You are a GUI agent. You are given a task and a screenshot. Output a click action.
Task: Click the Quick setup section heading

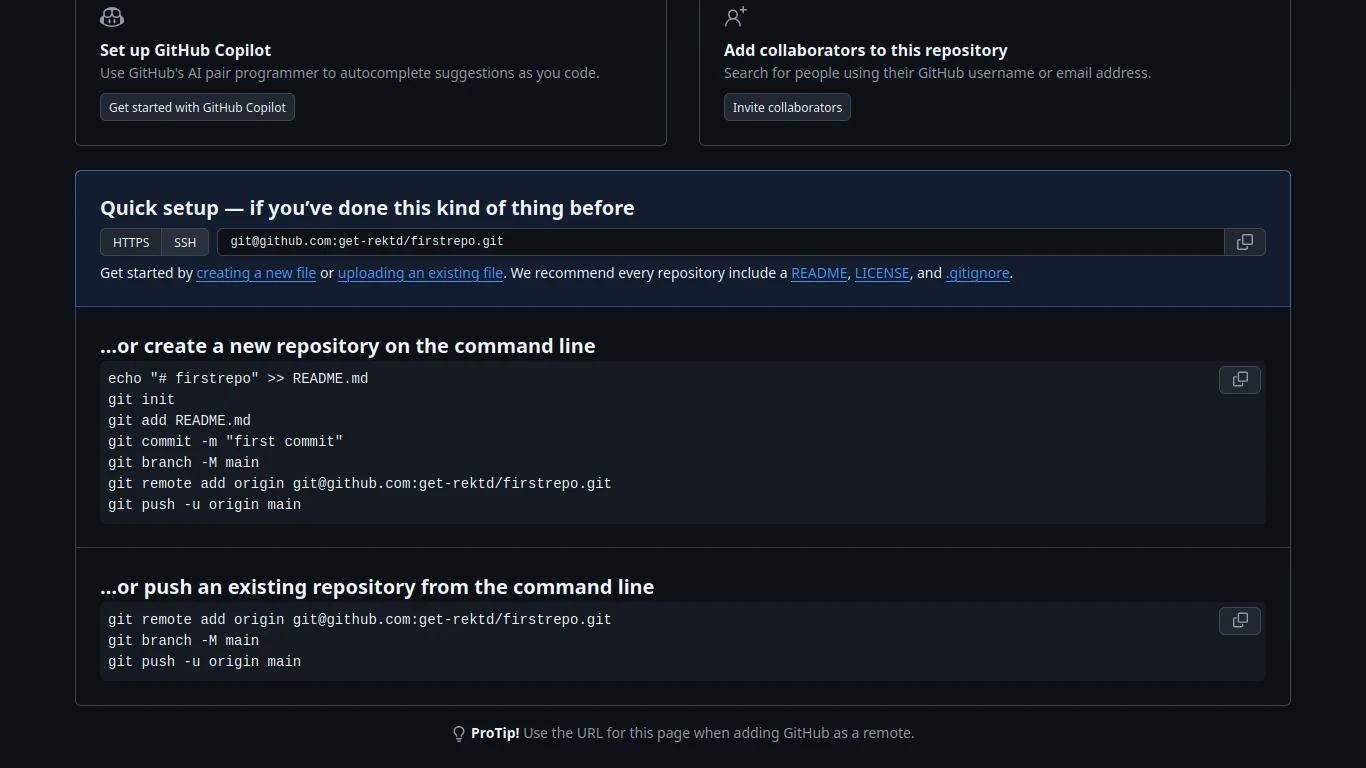coord(367,208)
